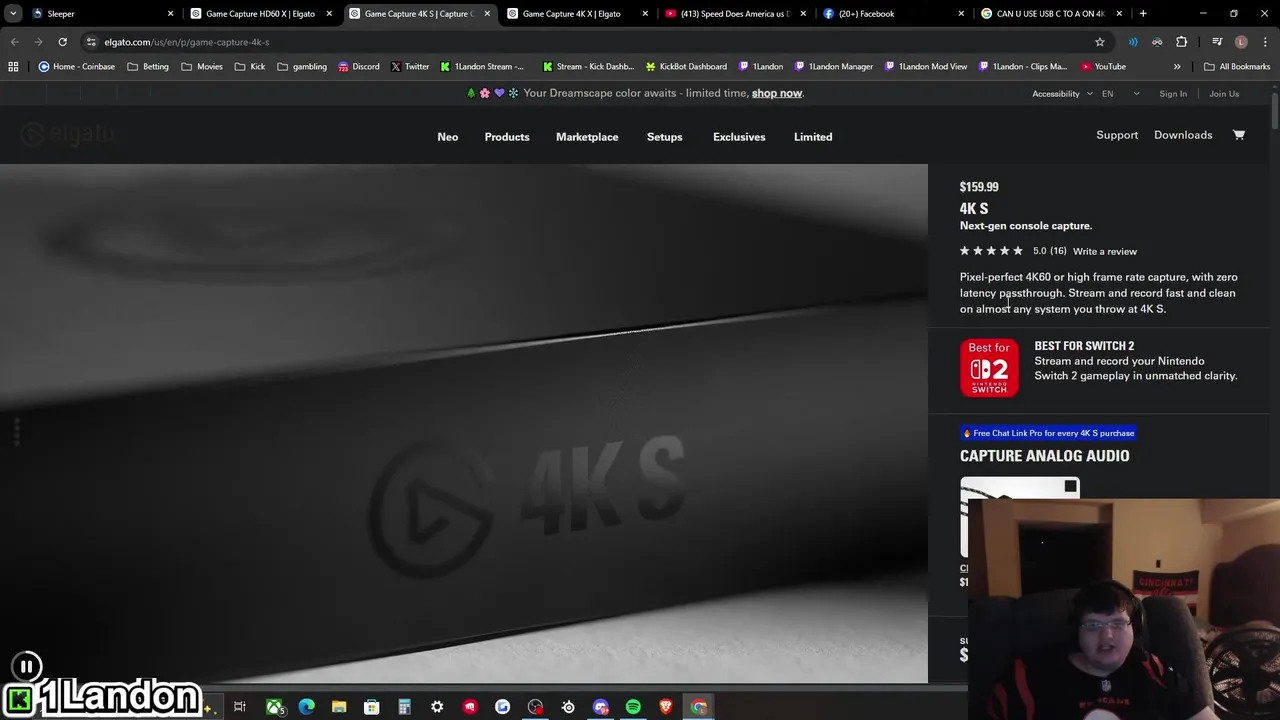Viewport: 1280px width, 720px height.
Task: Show hidden bookmarks with double chevron
Action: click(1177, 67)
